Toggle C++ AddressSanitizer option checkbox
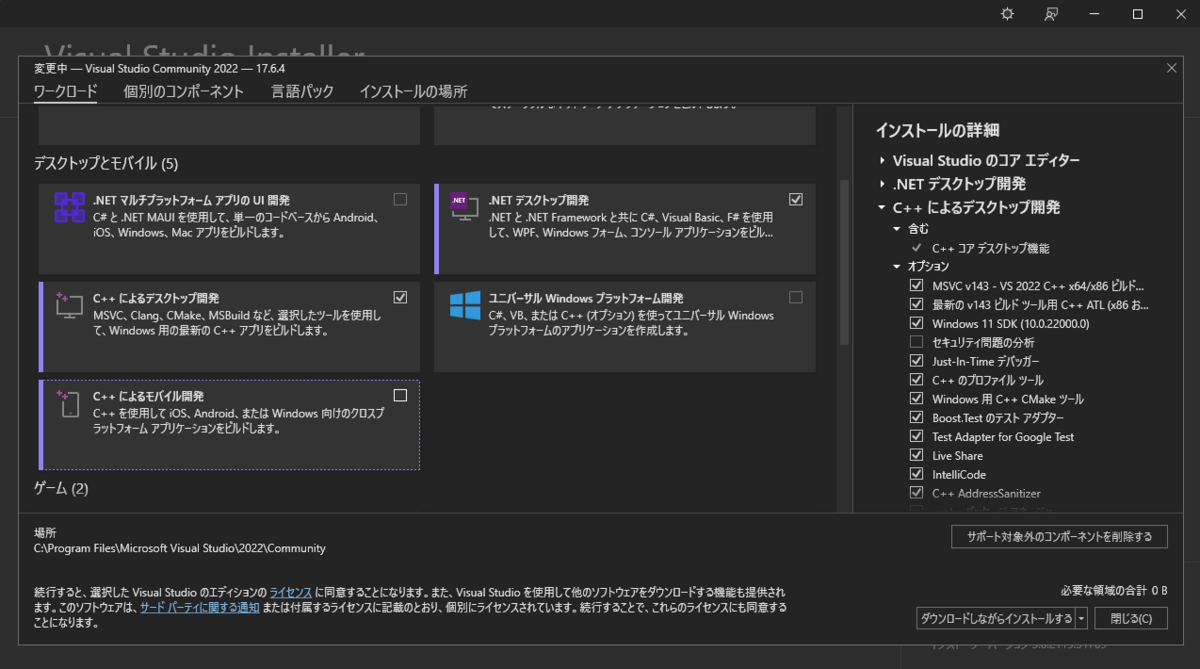This screenshot has height=669, width=1200. click(916, 493)
